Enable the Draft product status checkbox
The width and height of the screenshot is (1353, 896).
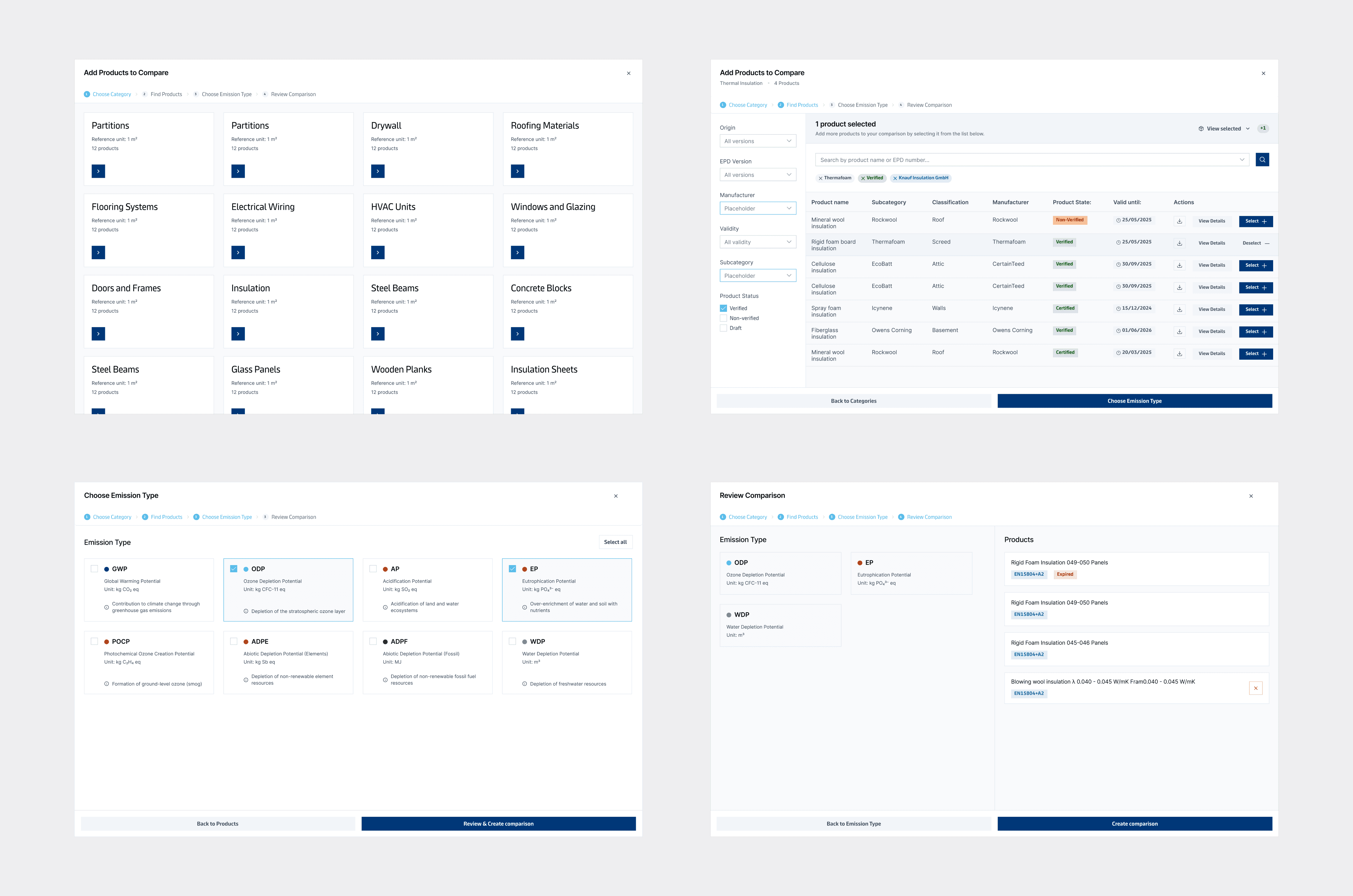723,328
